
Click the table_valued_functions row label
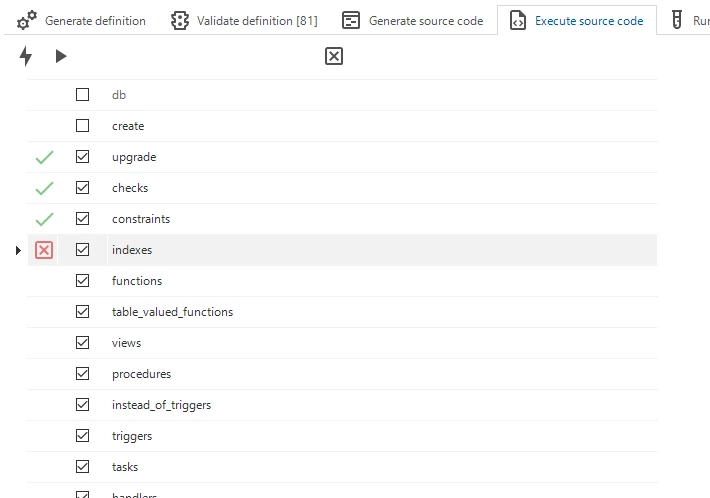172,312
